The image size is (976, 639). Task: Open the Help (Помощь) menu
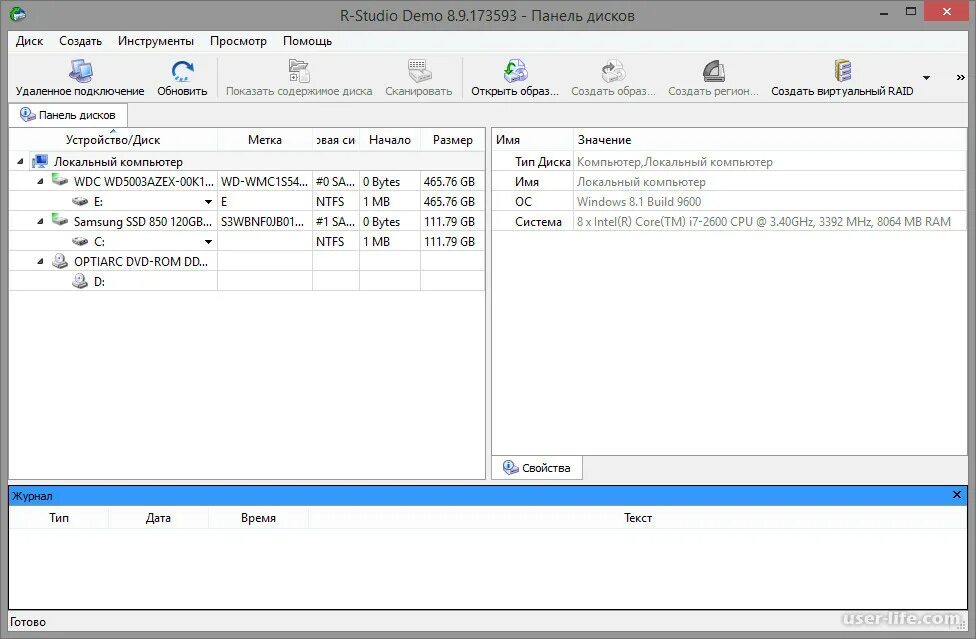(307, 41)
